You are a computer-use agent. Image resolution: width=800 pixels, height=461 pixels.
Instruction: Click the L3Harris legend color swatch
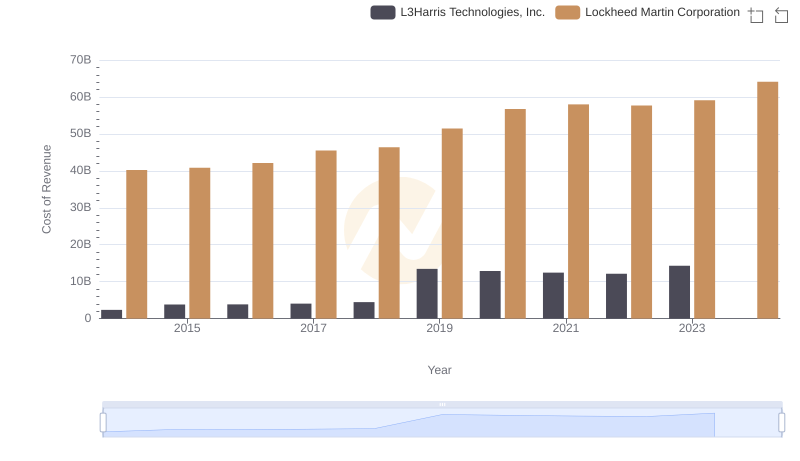coord(383,12)
